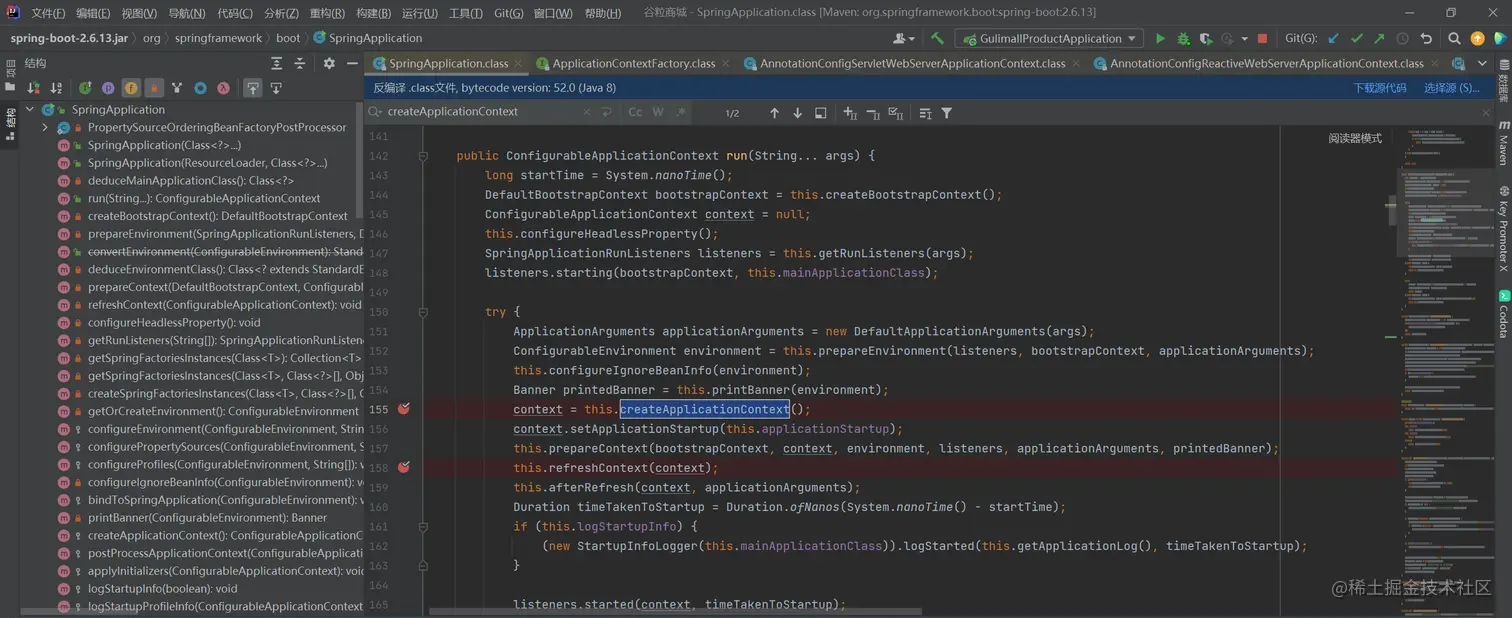Rollback changes with undo arrow
The width and height of the screenshot is (1512, 618).
(x=1426, y=38)
